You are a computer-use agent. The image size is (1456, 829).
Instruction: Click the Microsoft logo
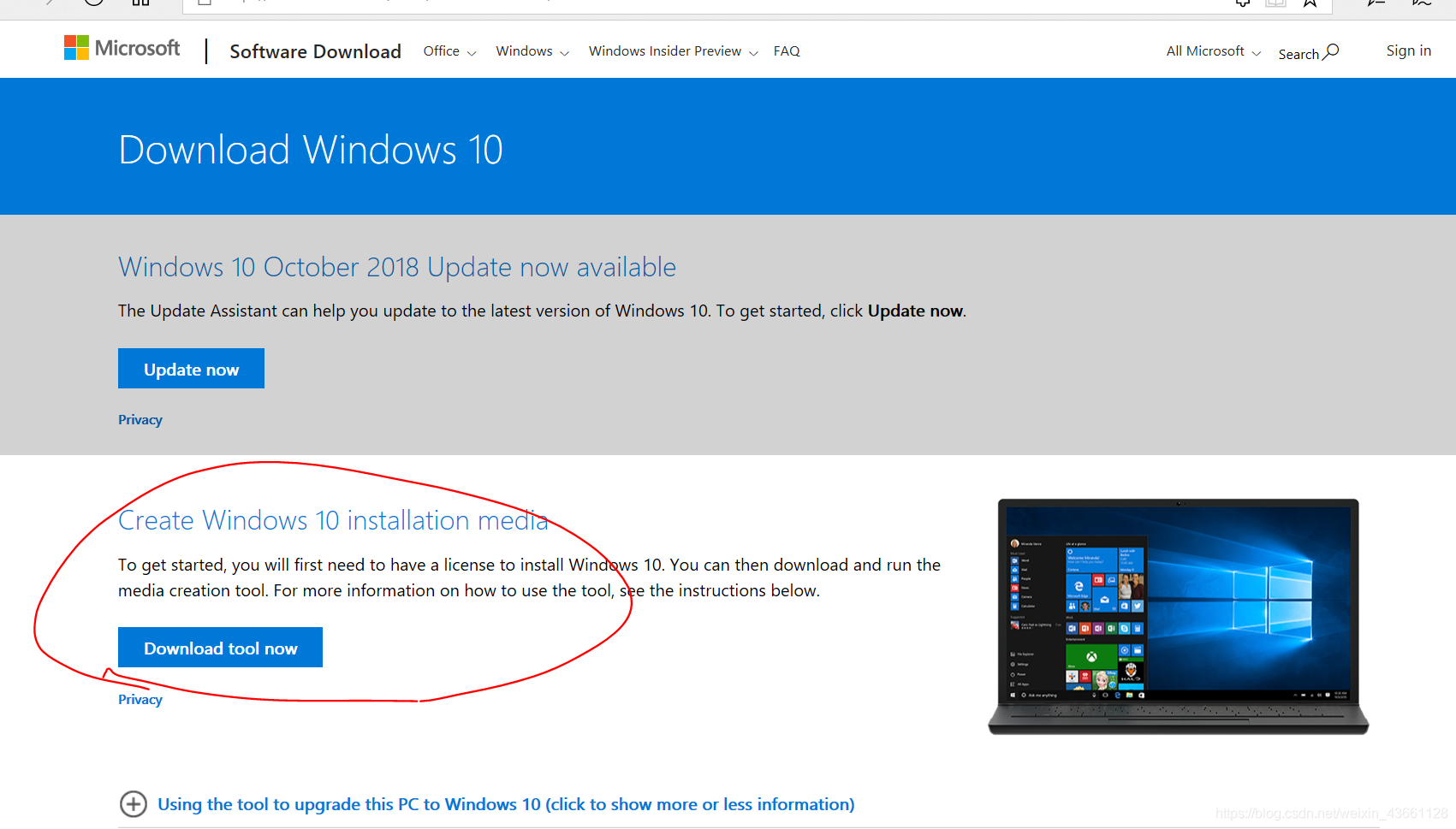[x=122, y=48]
